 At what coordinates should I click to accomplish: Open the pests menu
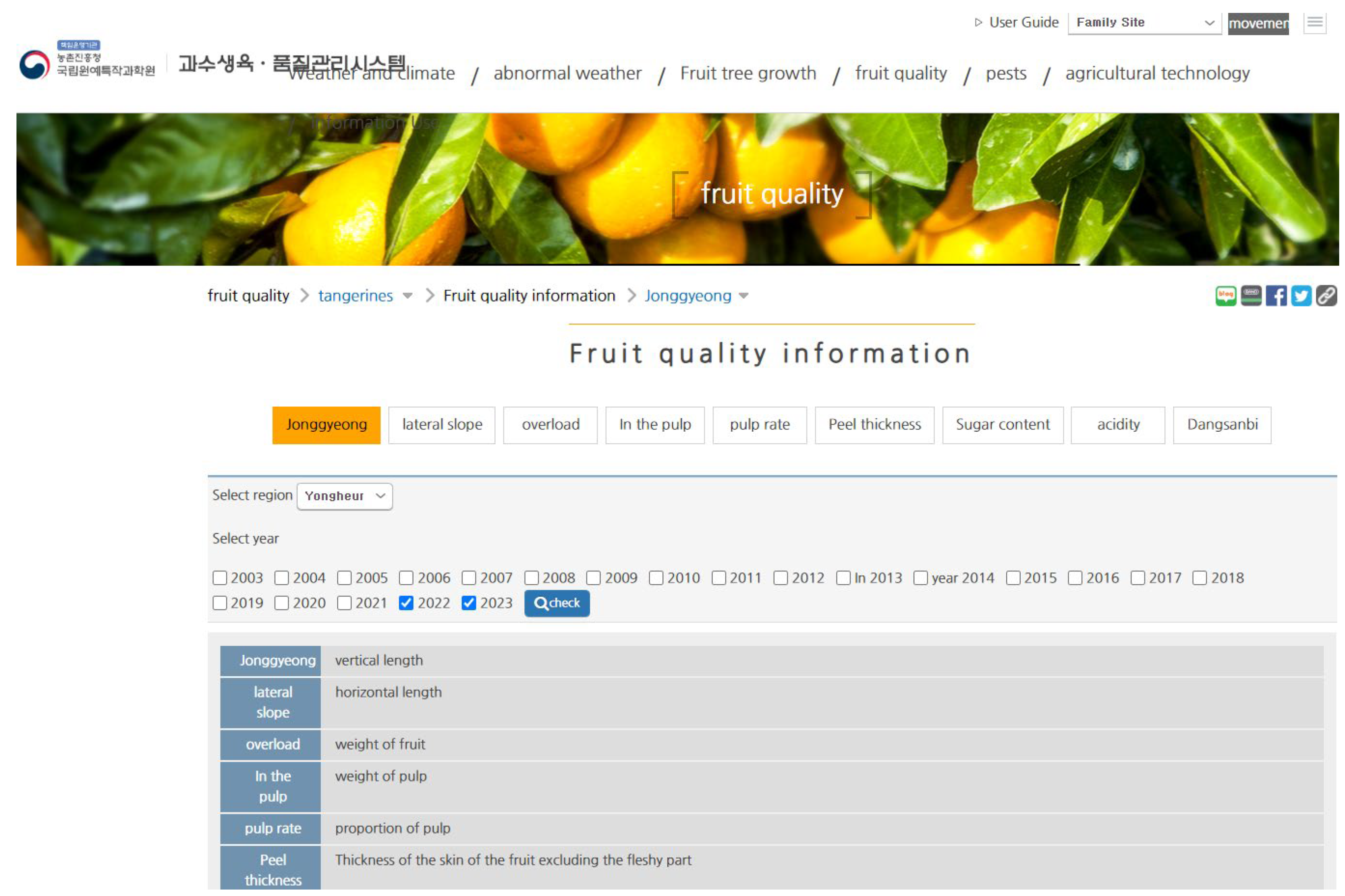pyautogui.click(x=1005, y=73)
